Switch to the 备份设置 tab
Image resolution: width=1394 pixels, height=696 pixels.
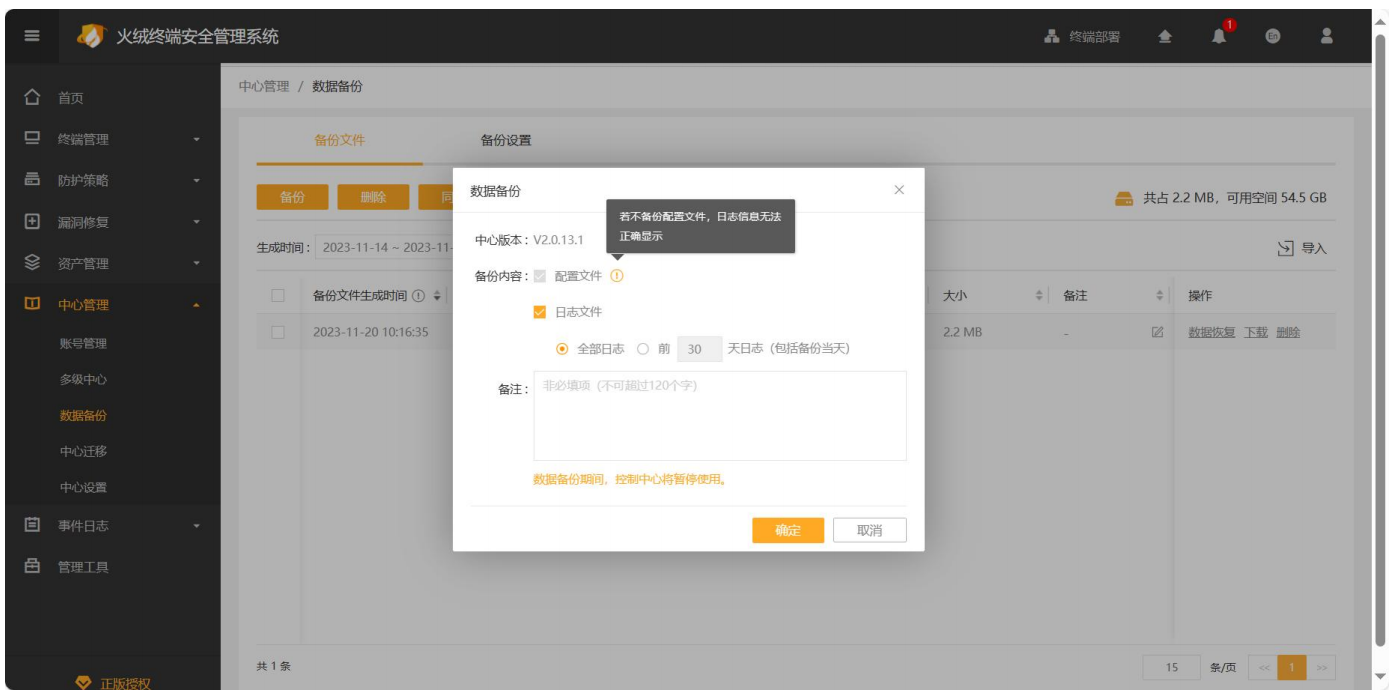click(506, 140)
